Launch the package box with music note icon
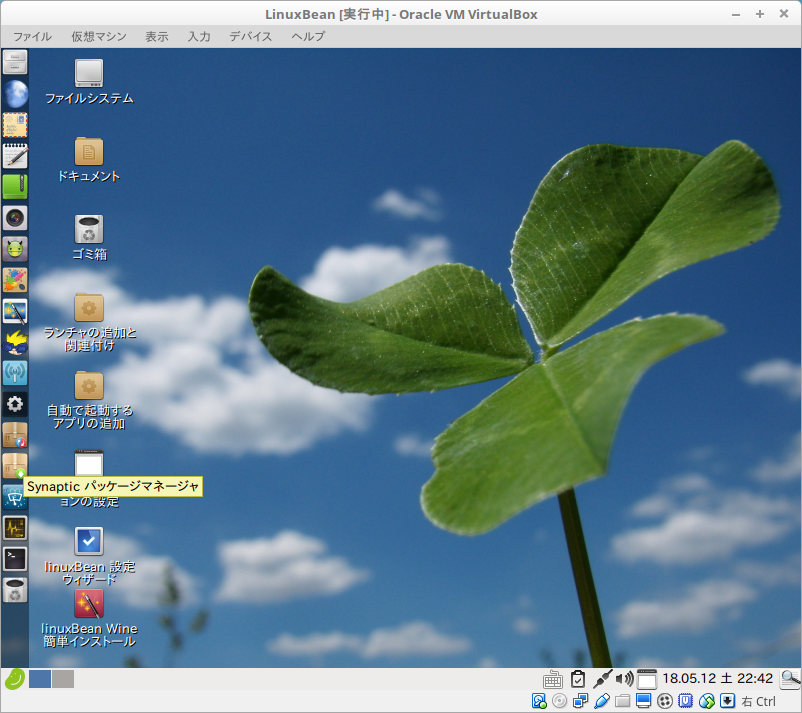The width and height of the screenshot is (802, 713). (x=15, y=435)
